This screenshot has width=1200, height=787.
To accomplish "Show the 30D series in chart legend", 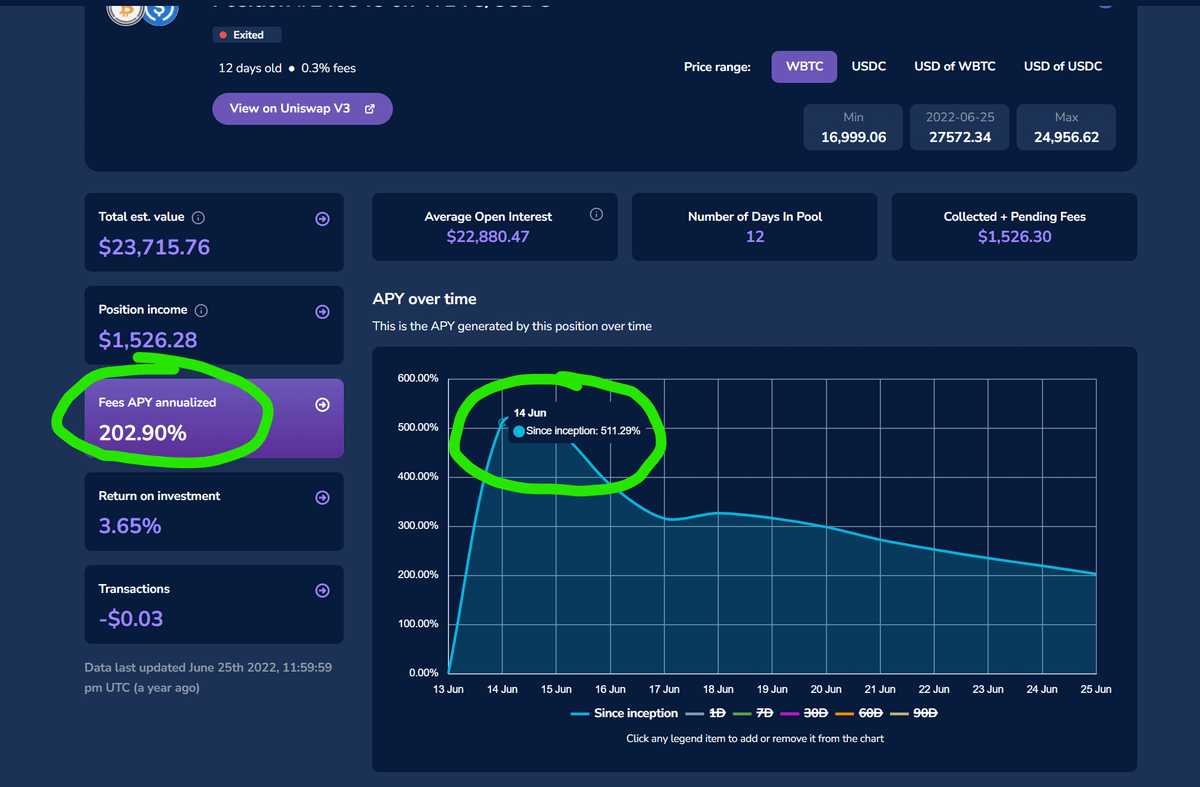I will click(x=805, y=714).
